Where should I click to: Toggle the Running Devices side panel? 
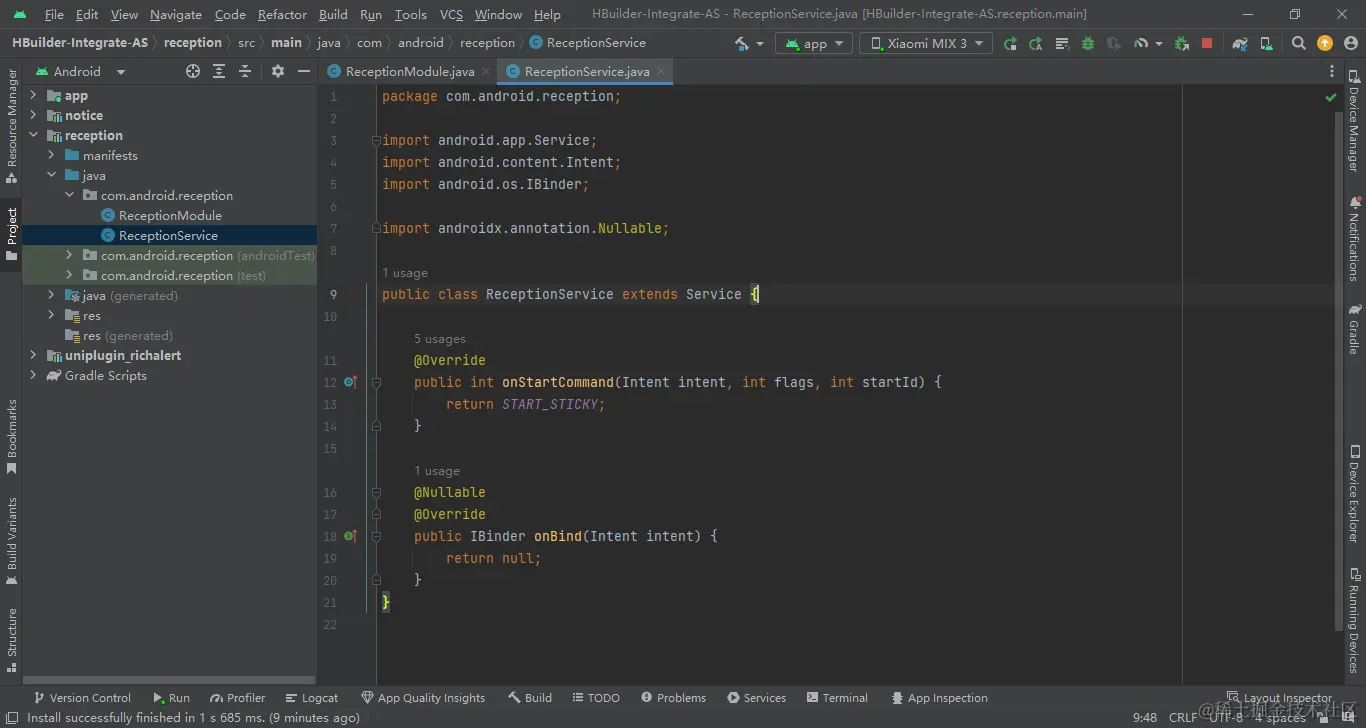click(x=1354, y=621)
